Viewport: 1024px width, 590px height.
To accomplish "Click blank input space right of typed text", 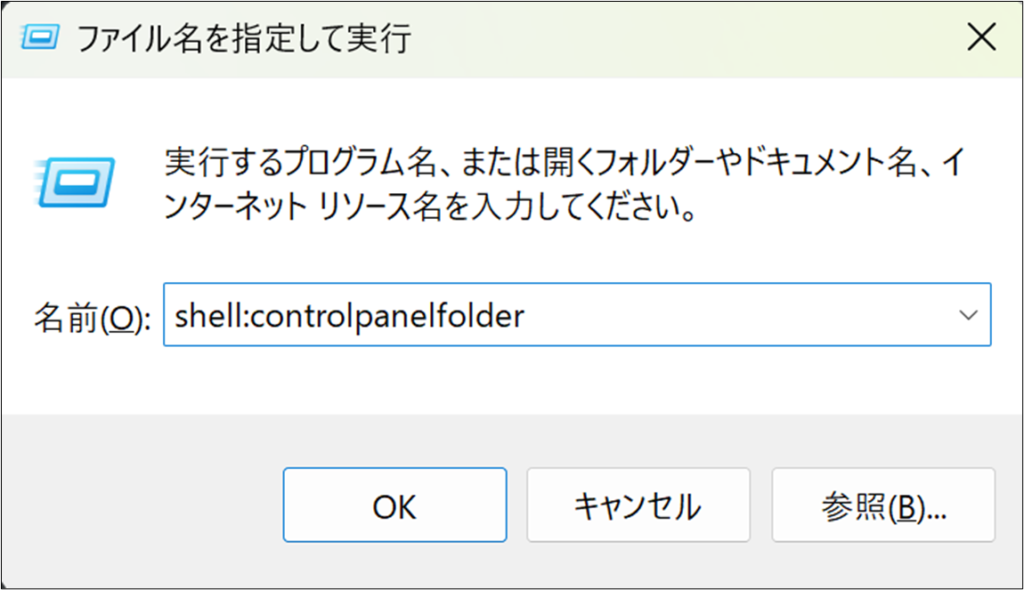I will [740, 316].
